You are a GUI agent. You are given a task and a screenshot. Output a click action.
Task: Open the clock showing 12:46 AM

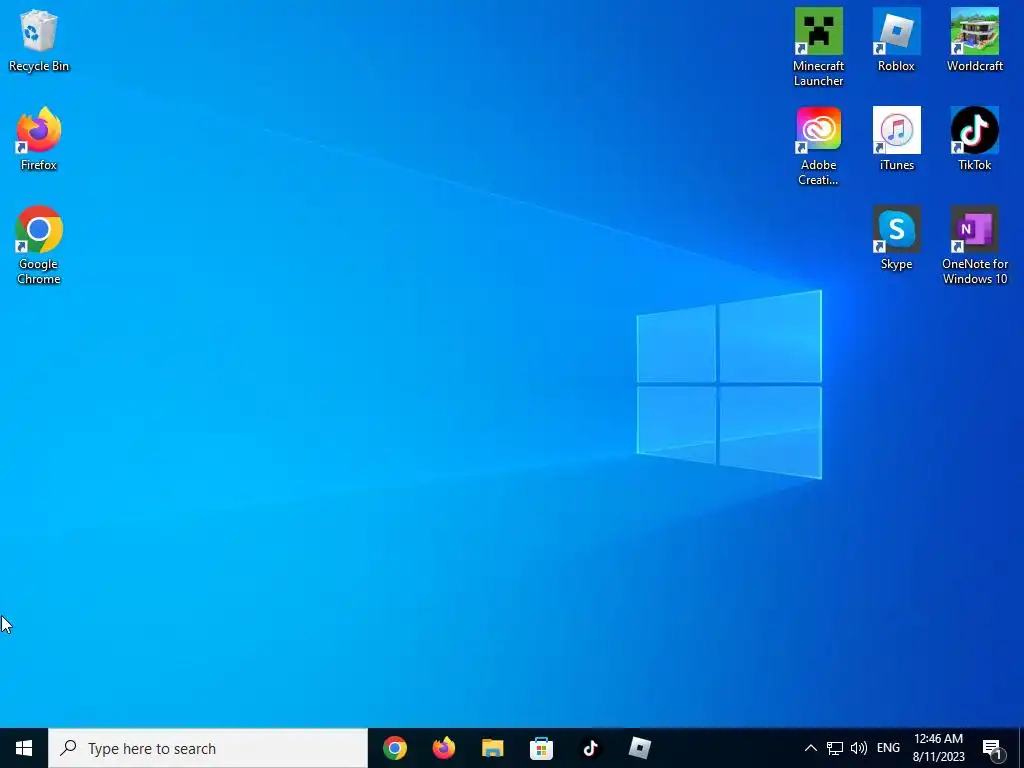(938, 748)
